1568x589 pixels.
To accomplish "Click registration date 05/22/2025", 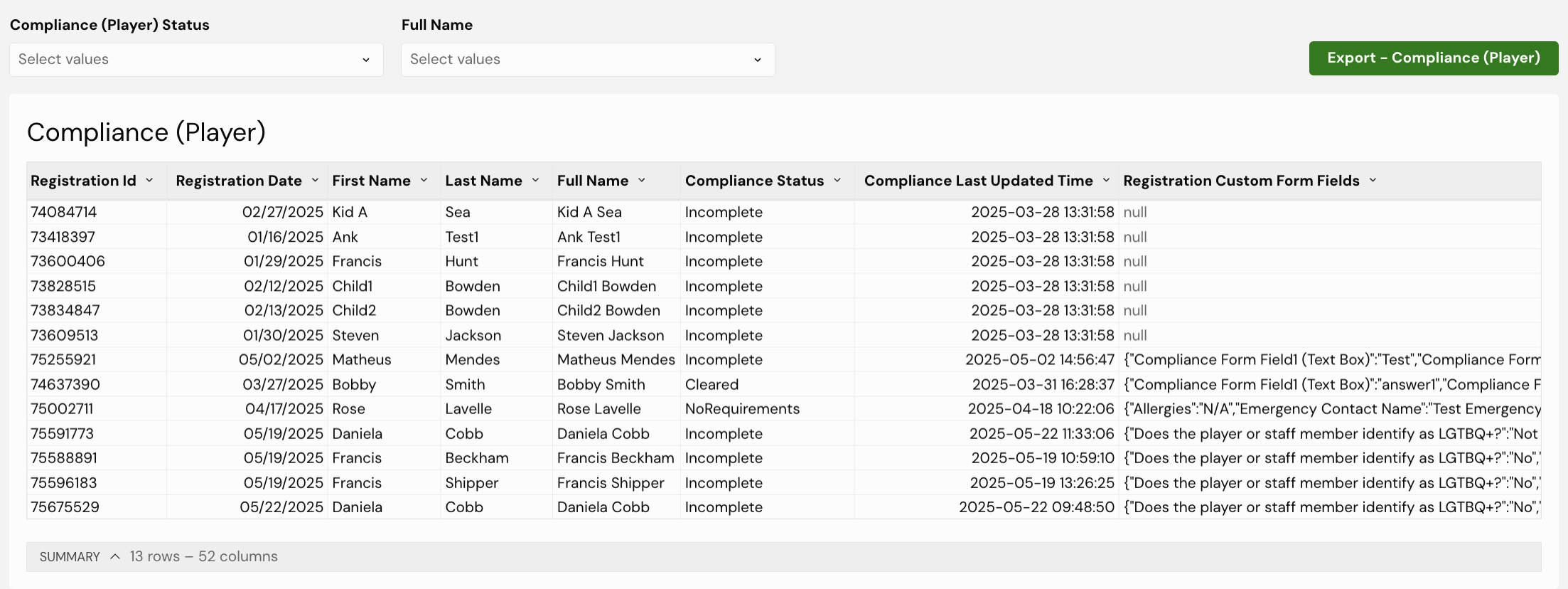I will click(x=281, y=507).
